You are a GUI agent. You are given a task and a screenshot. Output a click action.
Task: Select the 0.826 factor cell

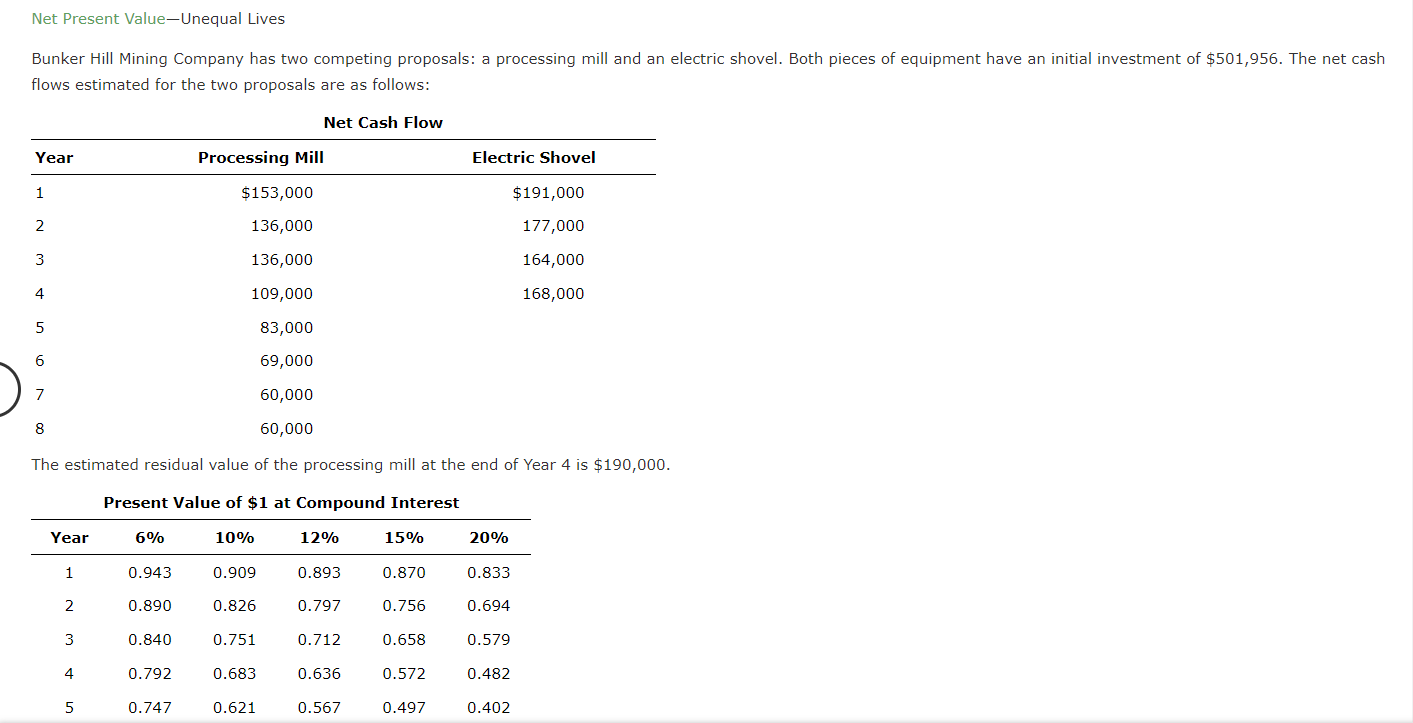[x=234, y=606]
